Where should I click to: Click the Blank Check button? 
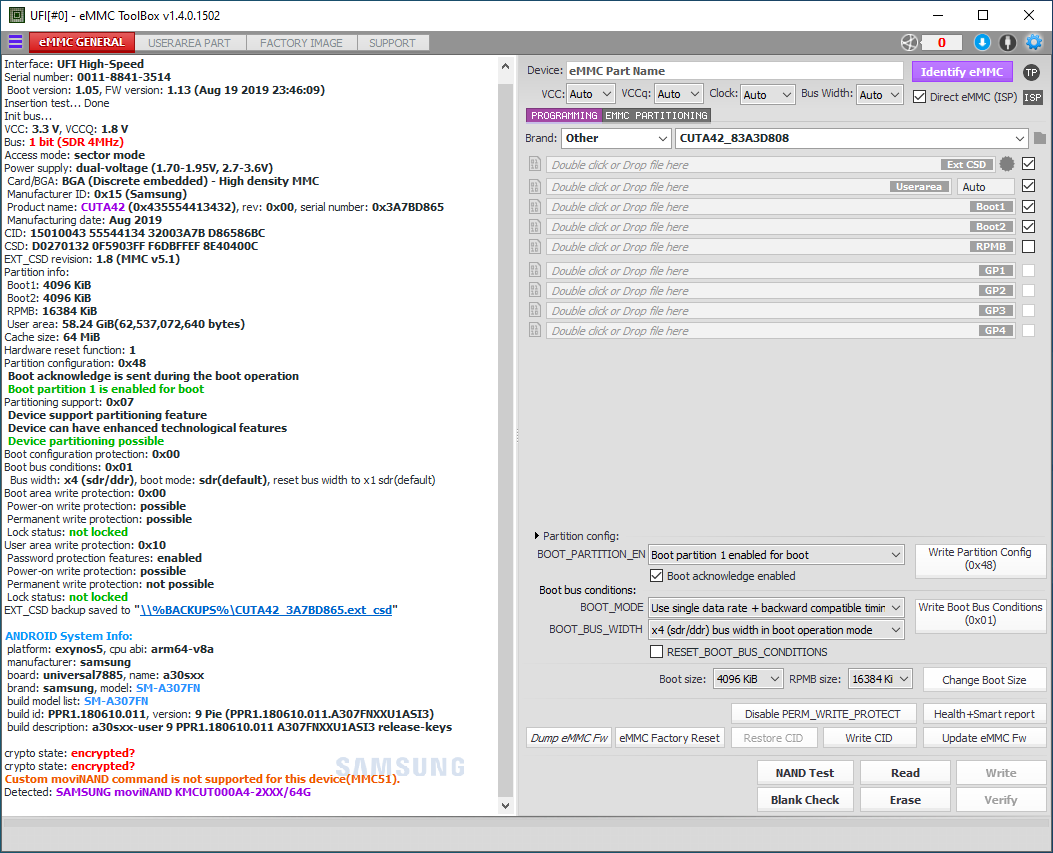tap(805, 800)
